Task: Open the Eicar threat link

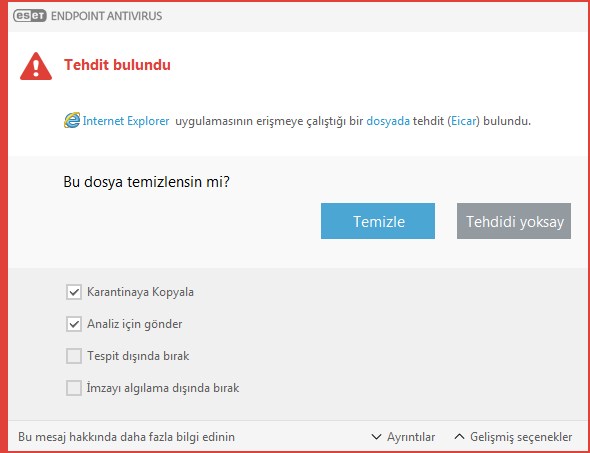Action: [x=464, y=121]
